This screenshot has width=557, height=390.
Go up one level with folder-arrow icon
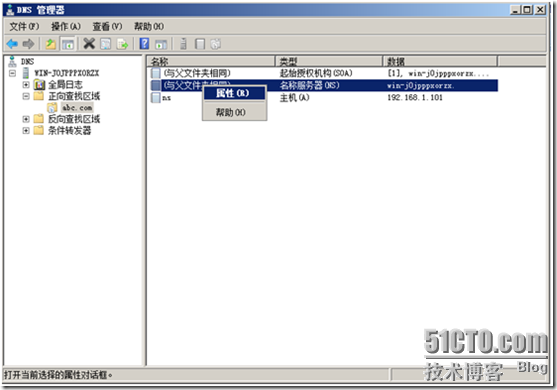coord(50,44)
